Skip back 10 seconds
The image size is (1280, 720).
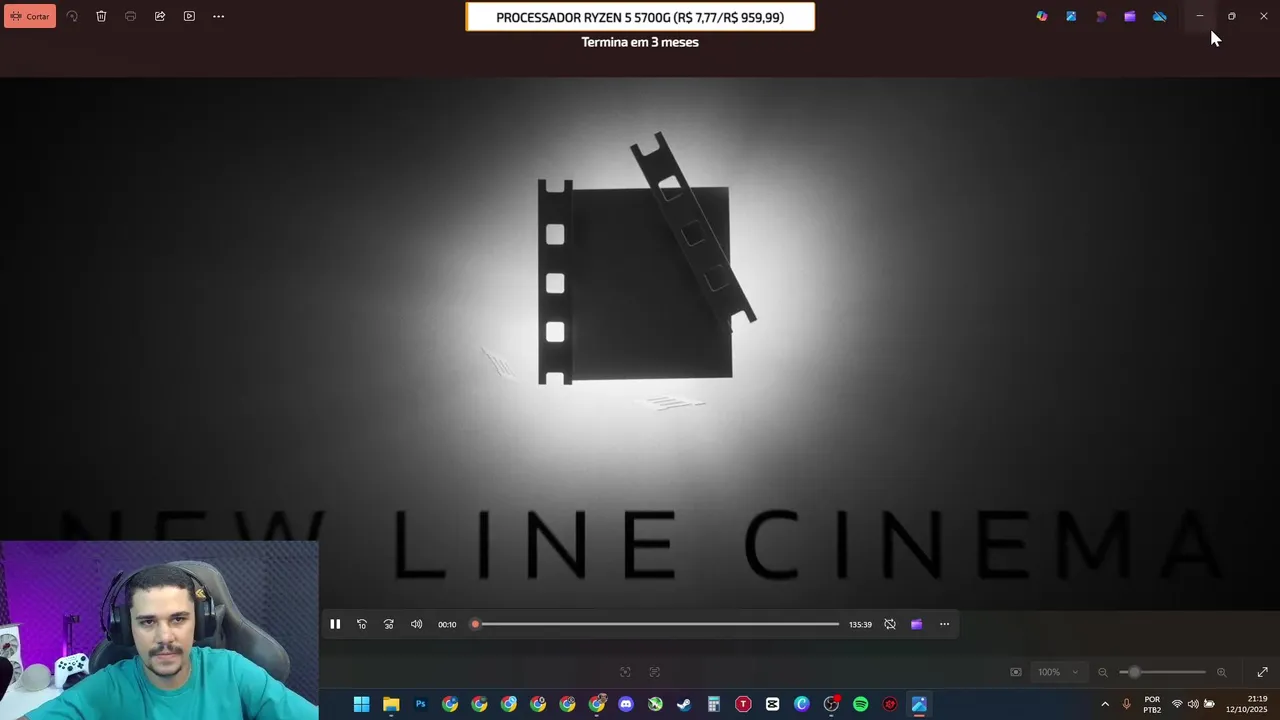tap(362, 624)
